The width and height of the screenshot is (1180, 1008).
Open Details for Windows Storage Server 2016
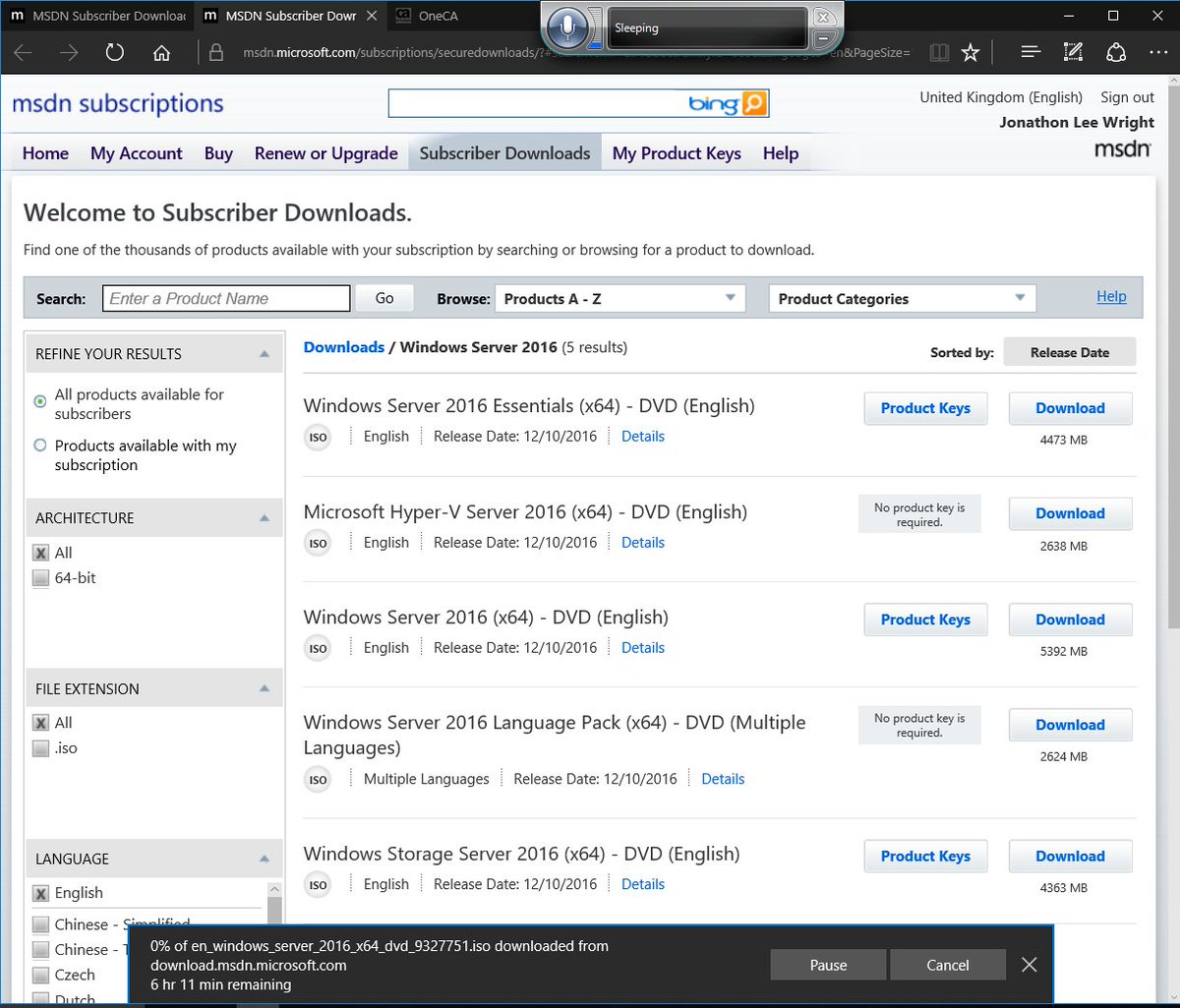[x=643, y=884]
